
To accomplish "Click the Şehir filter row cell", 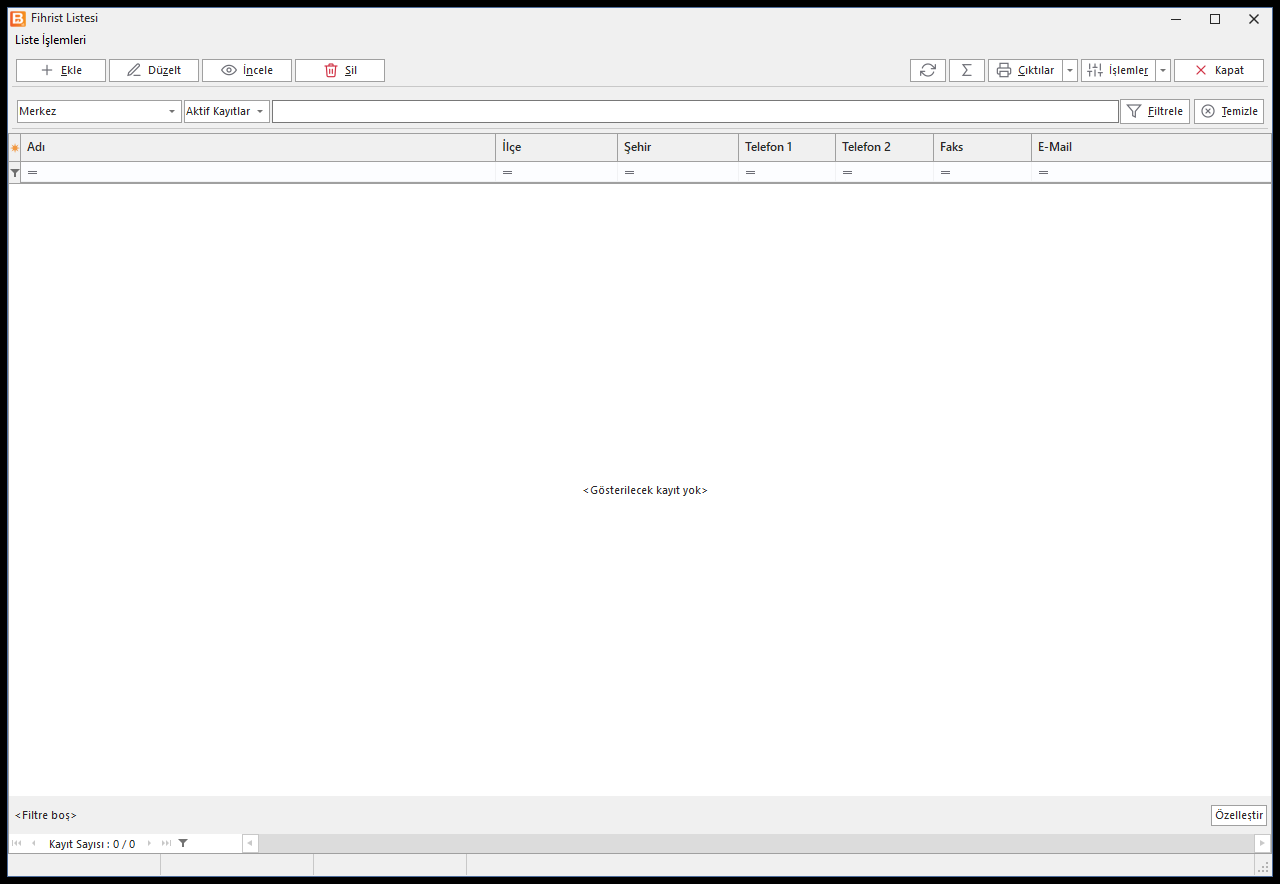I will (678, 172).
